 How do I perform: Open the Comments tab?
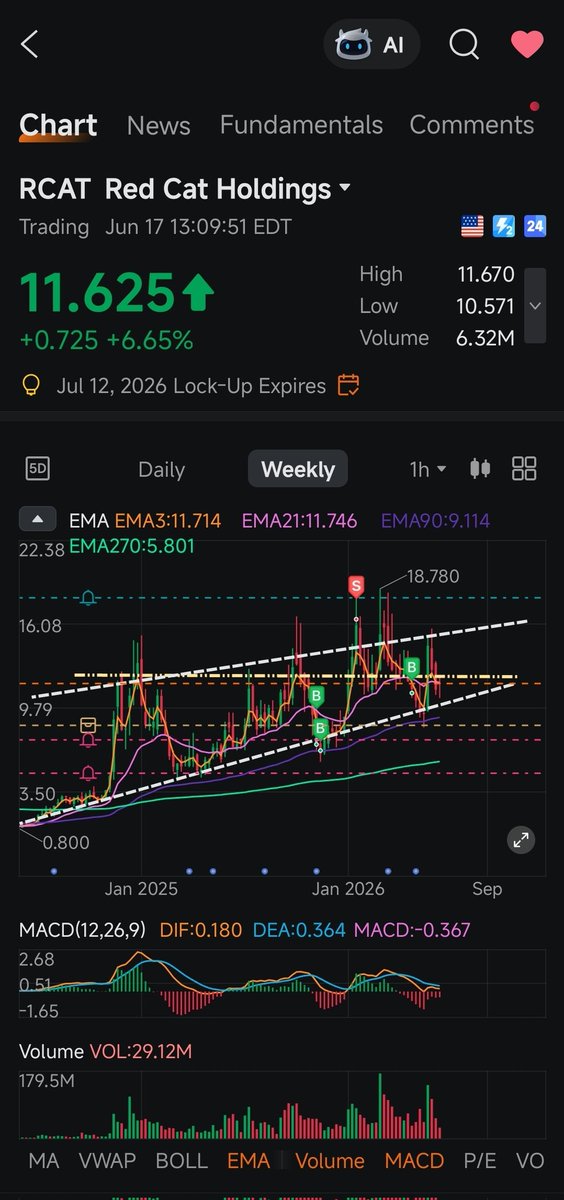472,125
